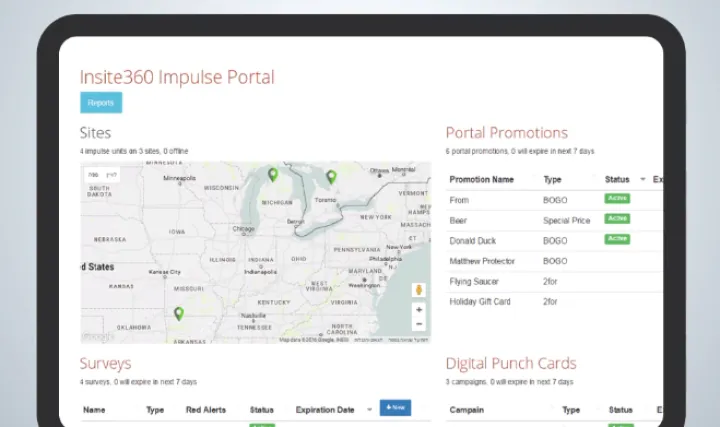
Task: Open the Flying Saucer promotion row
Action: click(x=476, y=281)
